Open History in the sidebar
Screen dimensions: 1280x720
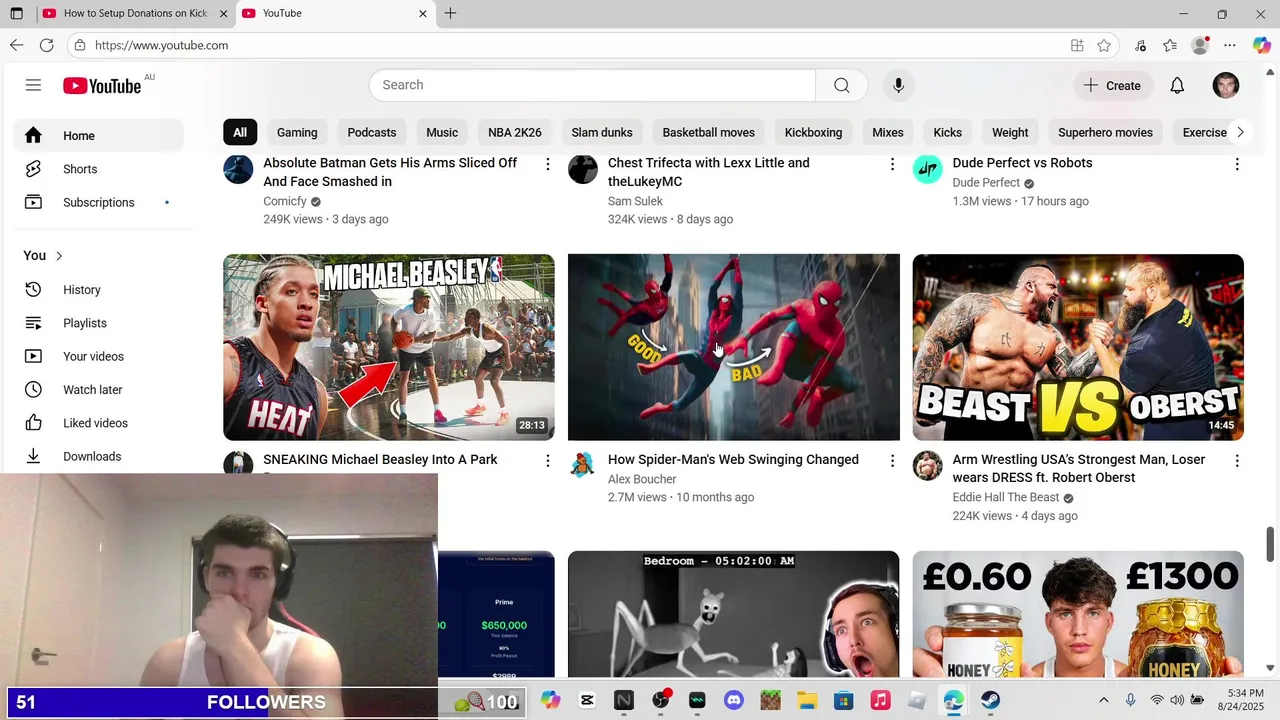pos(98,290)
